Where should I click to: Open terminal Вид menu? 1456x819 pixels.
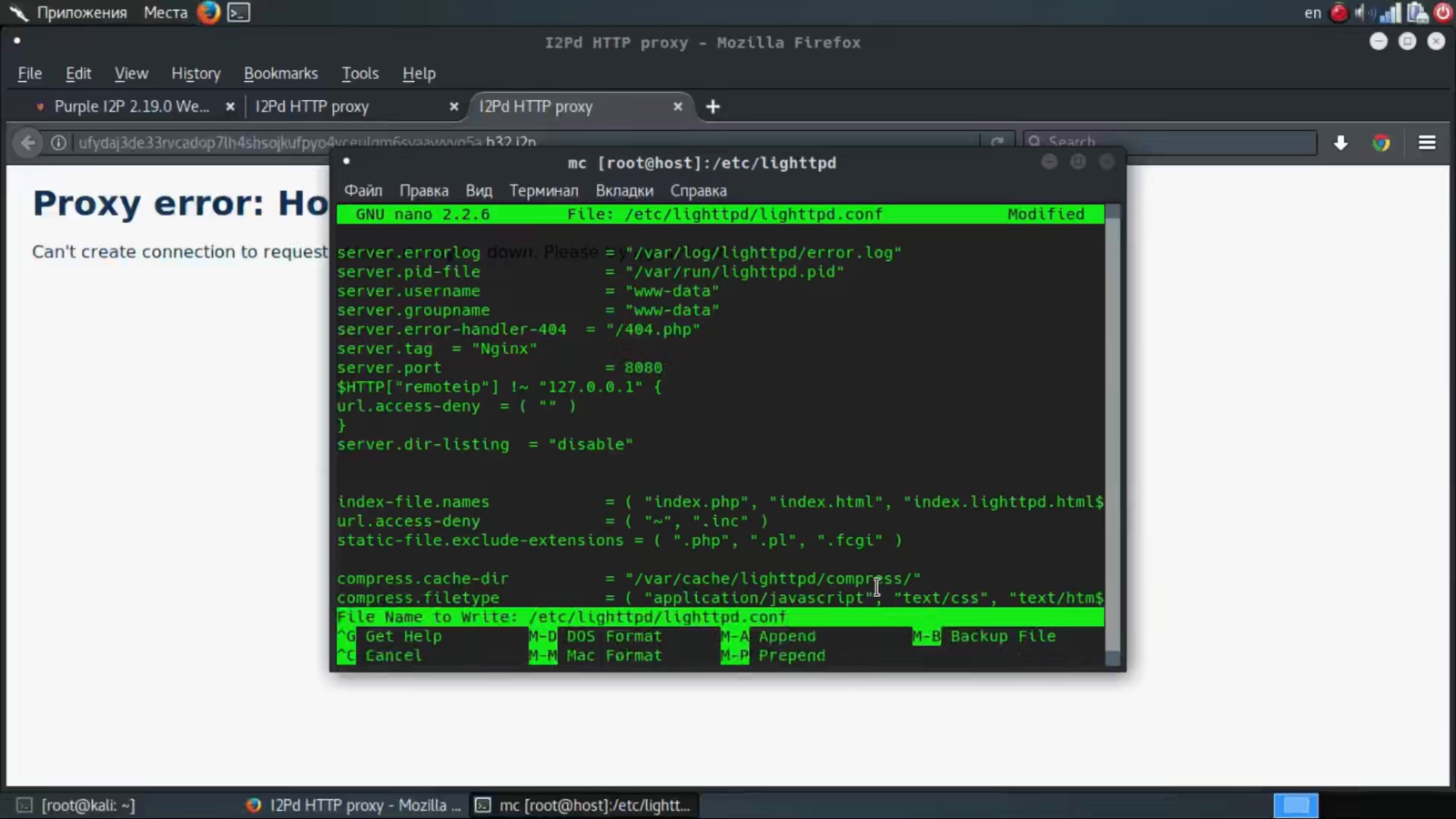pos(479,190)
